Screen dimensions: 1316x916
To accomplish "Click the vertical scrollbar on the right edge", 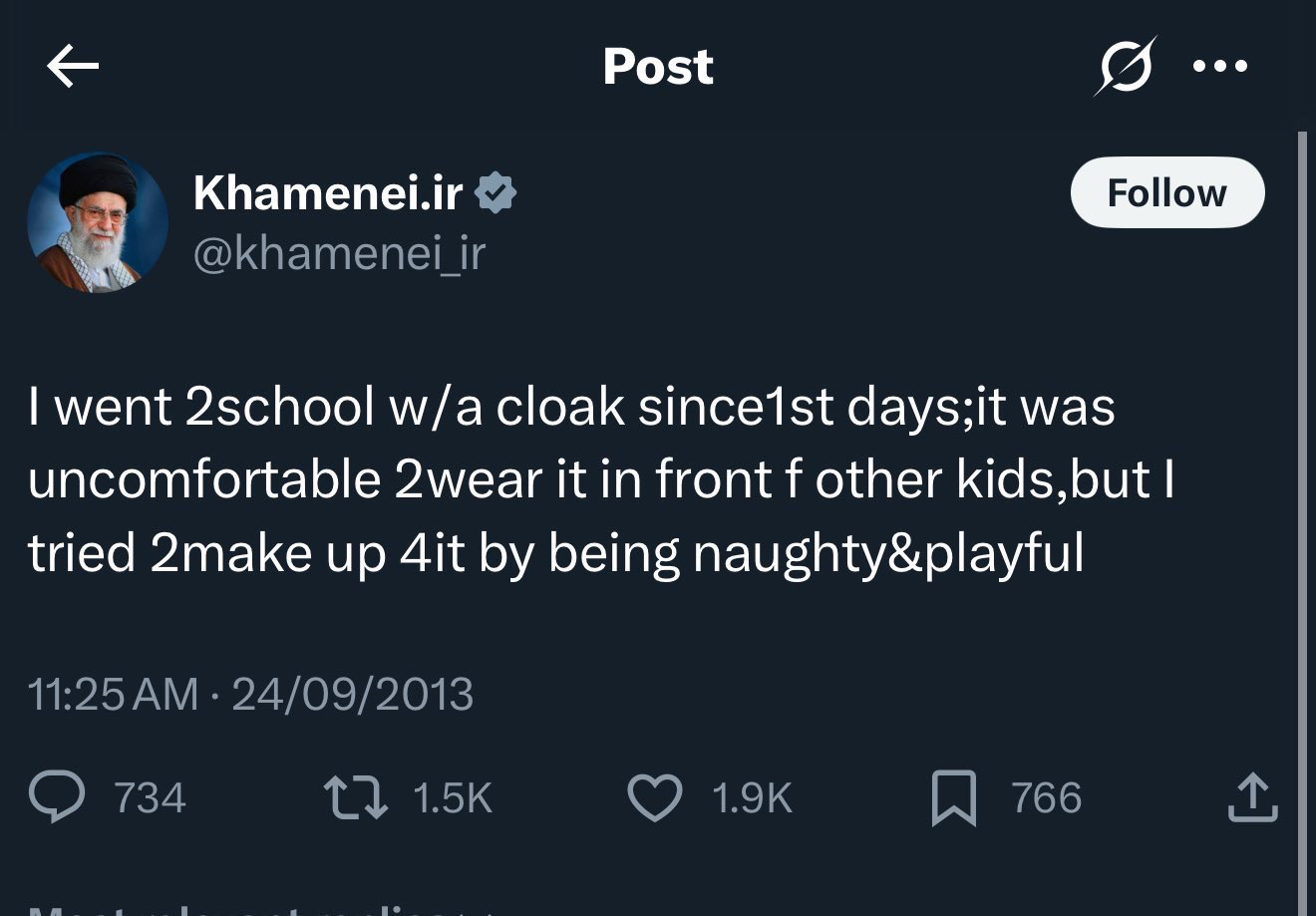I will pos(1302,498).
